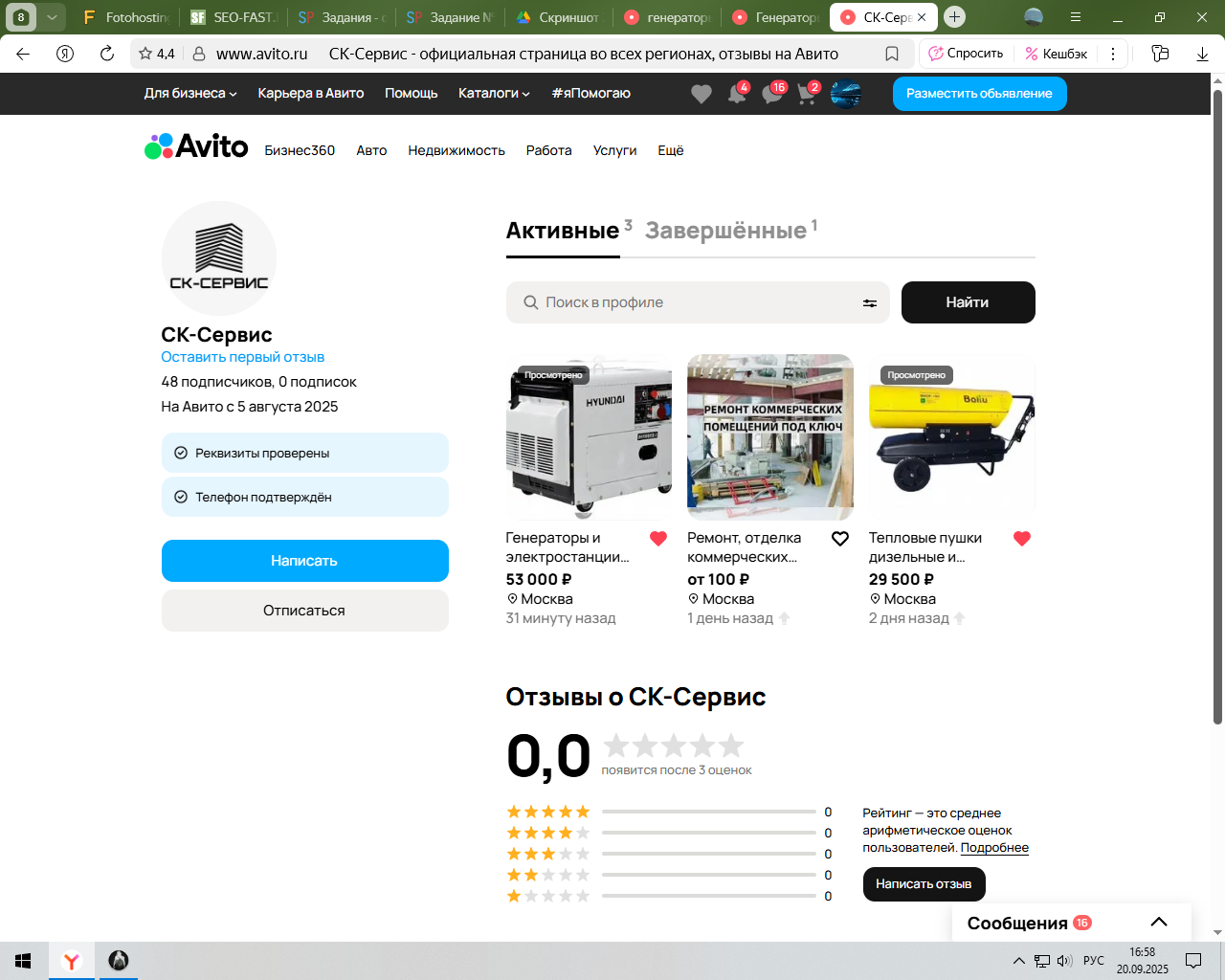Click СК-Сервис profile logo
Image resolution: width=1225 pixels, height=980 pixels.
pyautogui.click(x=218, y=257)
